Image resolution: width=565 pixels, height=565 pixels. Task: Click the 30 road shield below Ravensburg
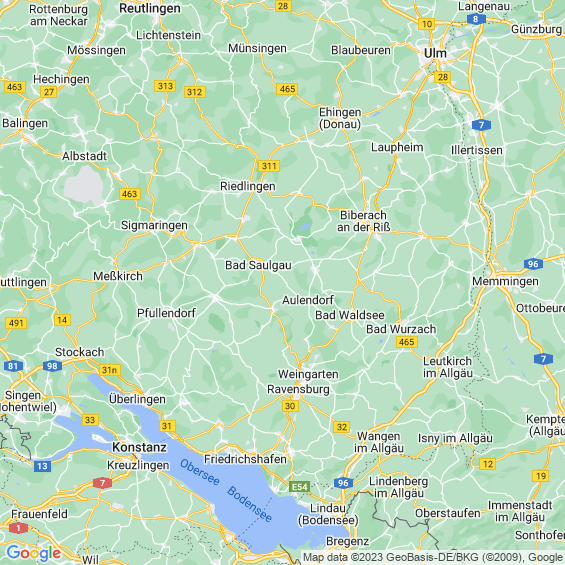[290, 406]
